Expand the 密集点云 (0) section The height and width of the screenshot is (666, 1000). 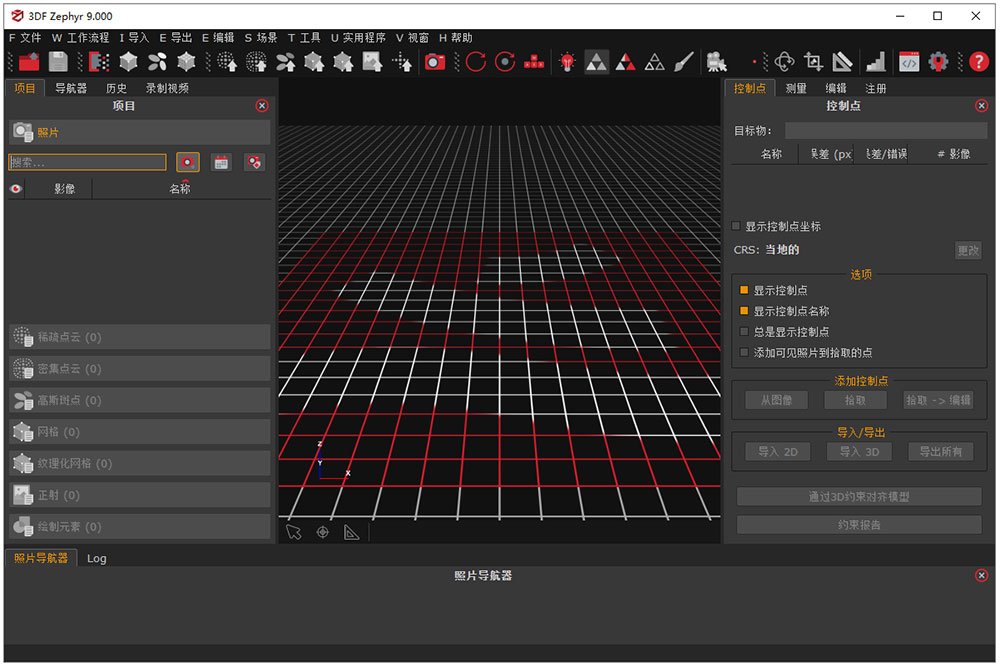pyautogui.click(x=140, y=369)
